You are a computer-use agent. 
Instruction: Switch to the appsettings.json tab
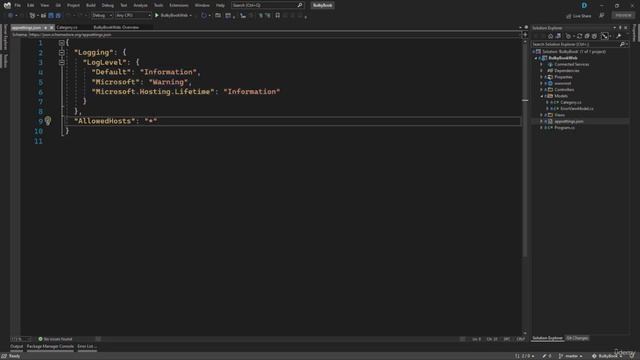27,27
